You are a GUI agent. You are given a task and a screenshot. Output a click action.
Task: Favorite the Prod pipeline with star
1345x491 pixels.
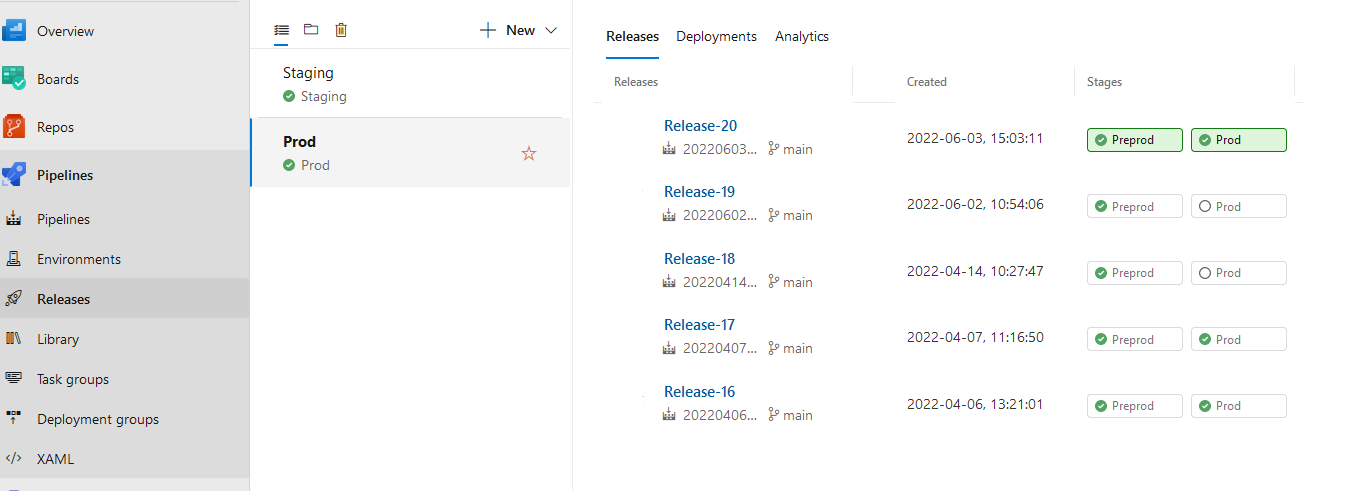(529, 153)
